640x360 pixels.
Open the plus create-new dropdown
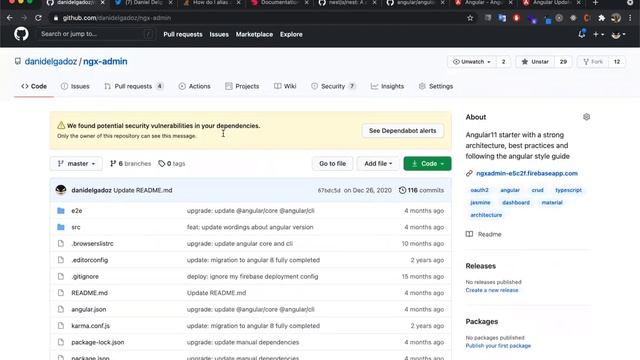coord(598,34)
